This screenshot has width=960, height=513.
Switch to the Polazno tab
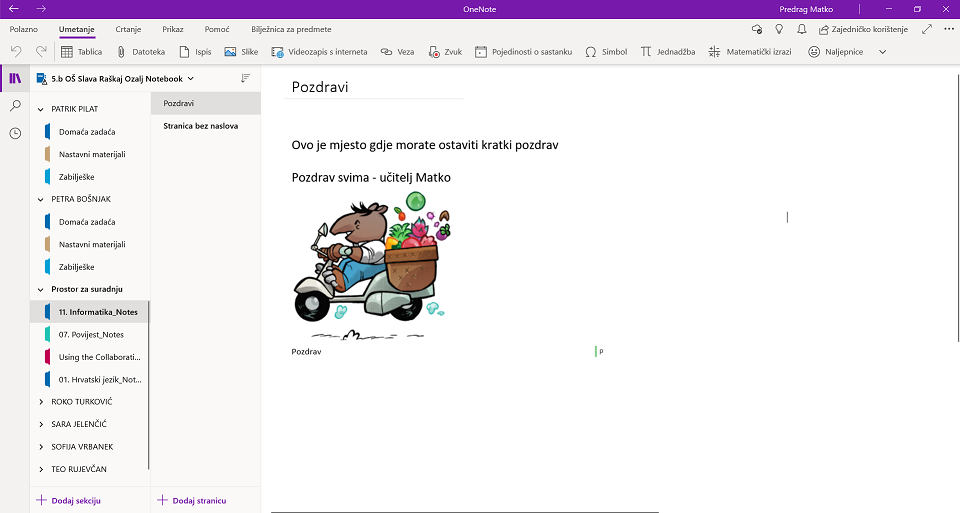(x=24, y=29)
